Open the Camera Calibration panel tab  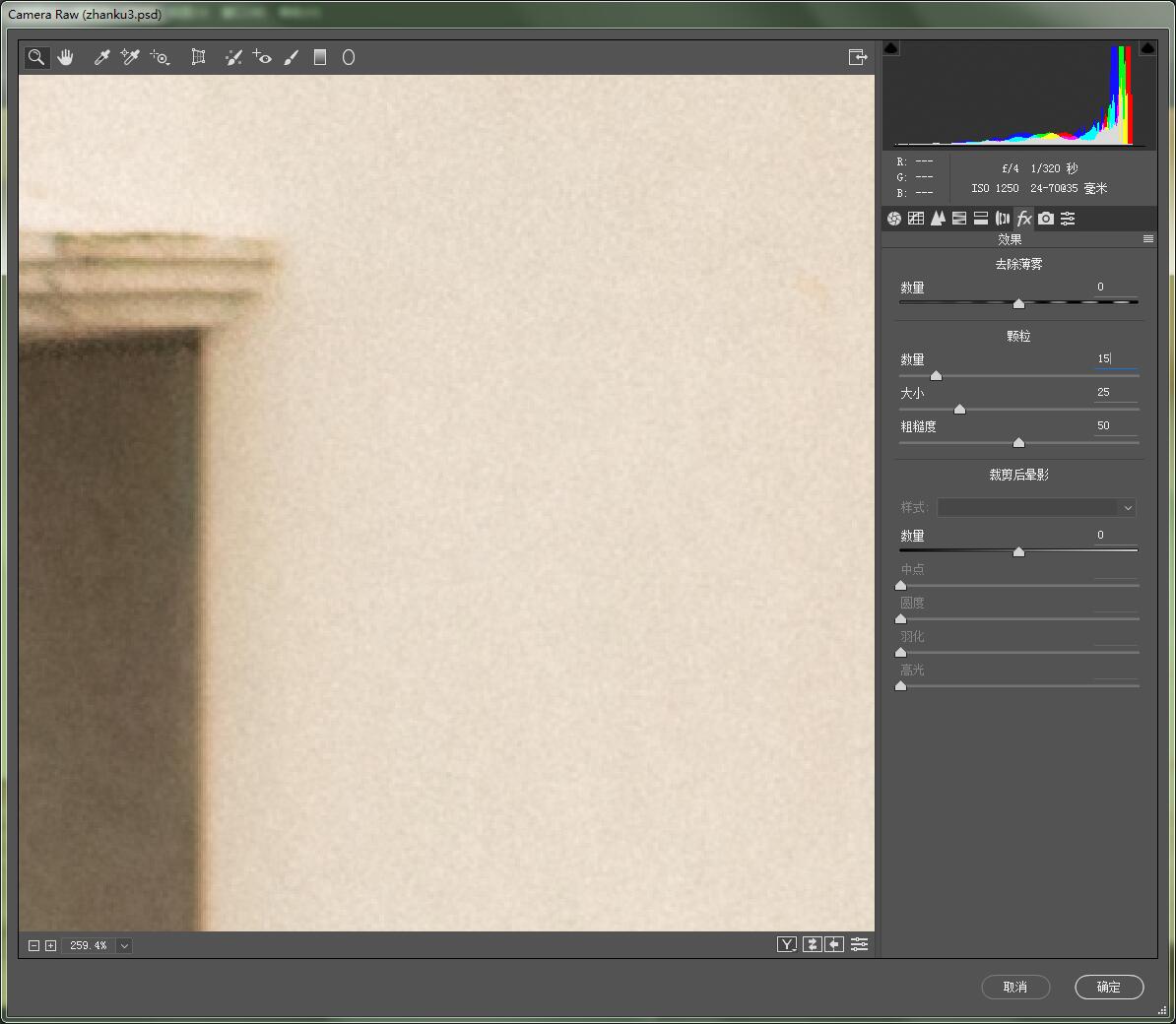(x=1046, y=219)
